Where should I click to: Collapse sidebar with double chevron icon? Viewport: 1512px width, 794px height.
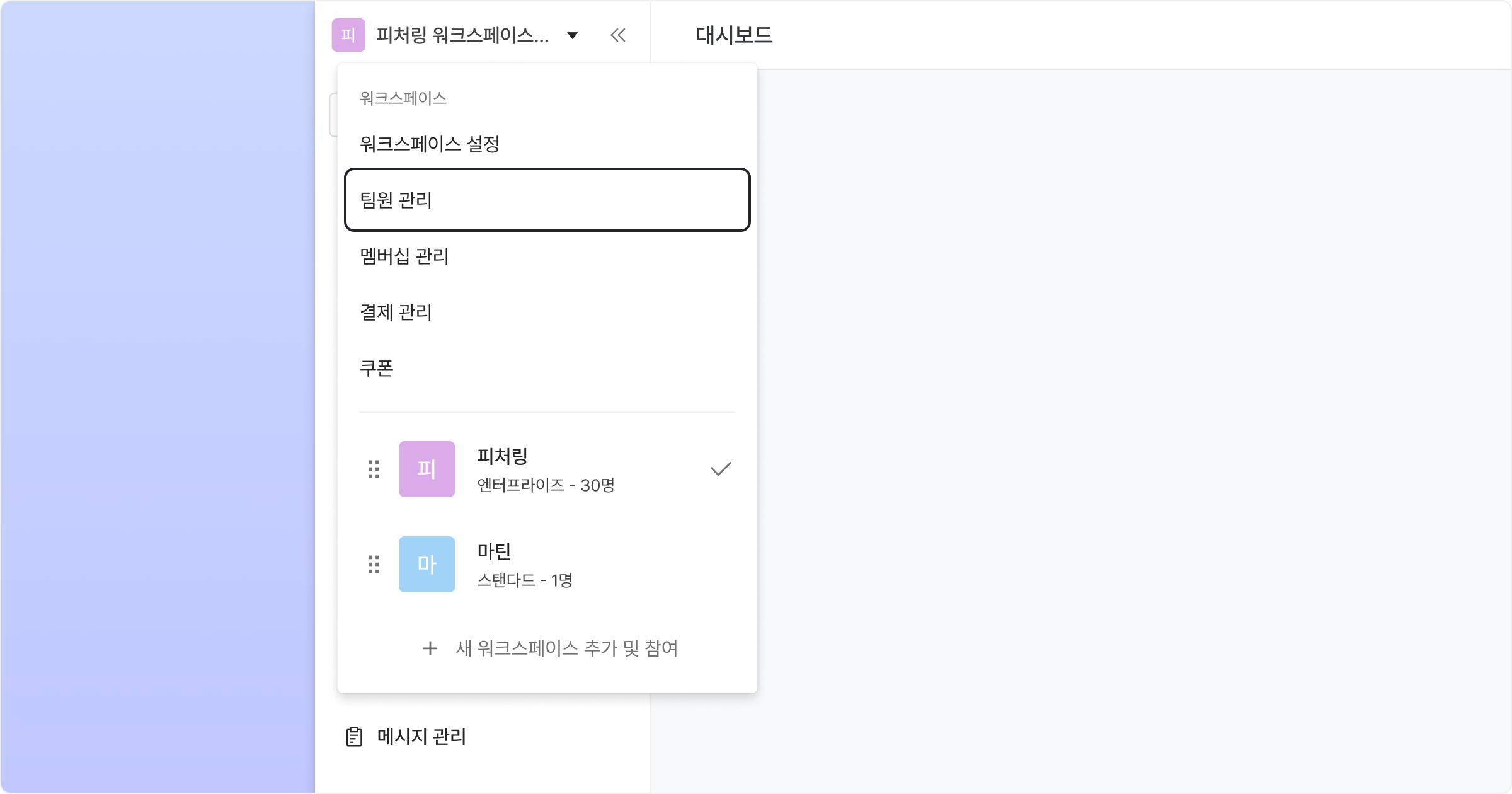click(618, 35)
